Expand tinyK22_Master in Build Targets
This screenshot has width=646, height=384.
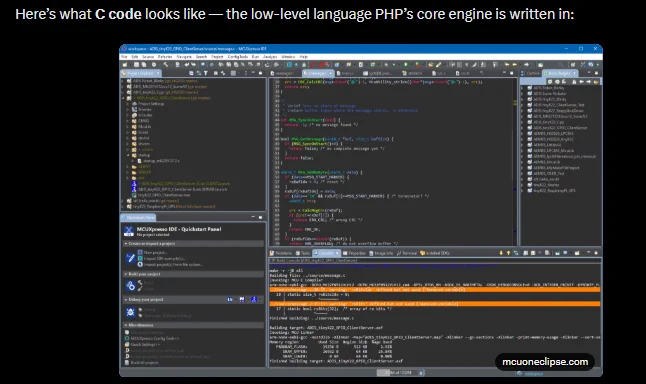(x=523, y=185)
